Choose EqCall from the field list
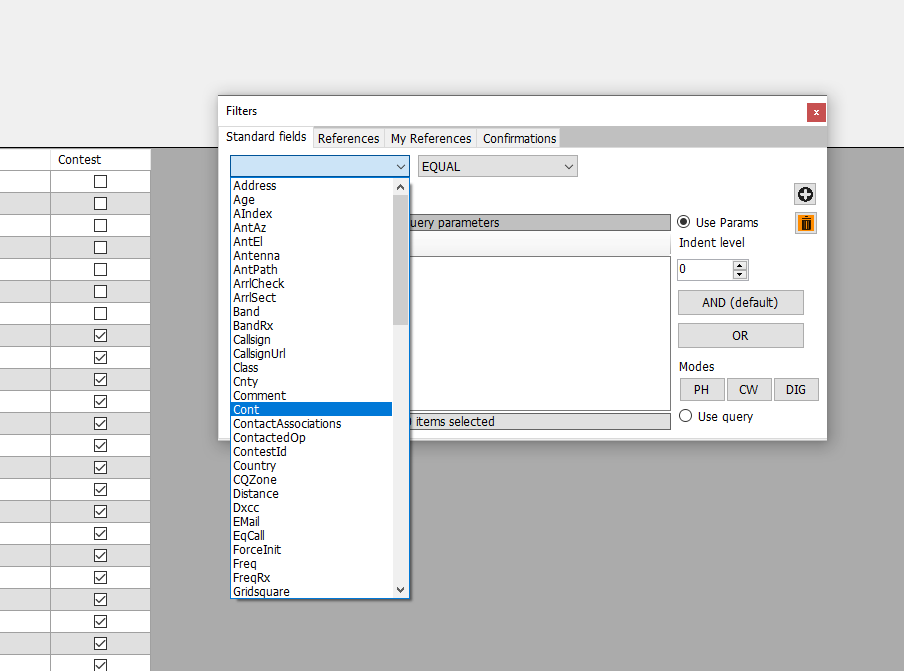This screenshot has height=671, width=904. point(311,536)
